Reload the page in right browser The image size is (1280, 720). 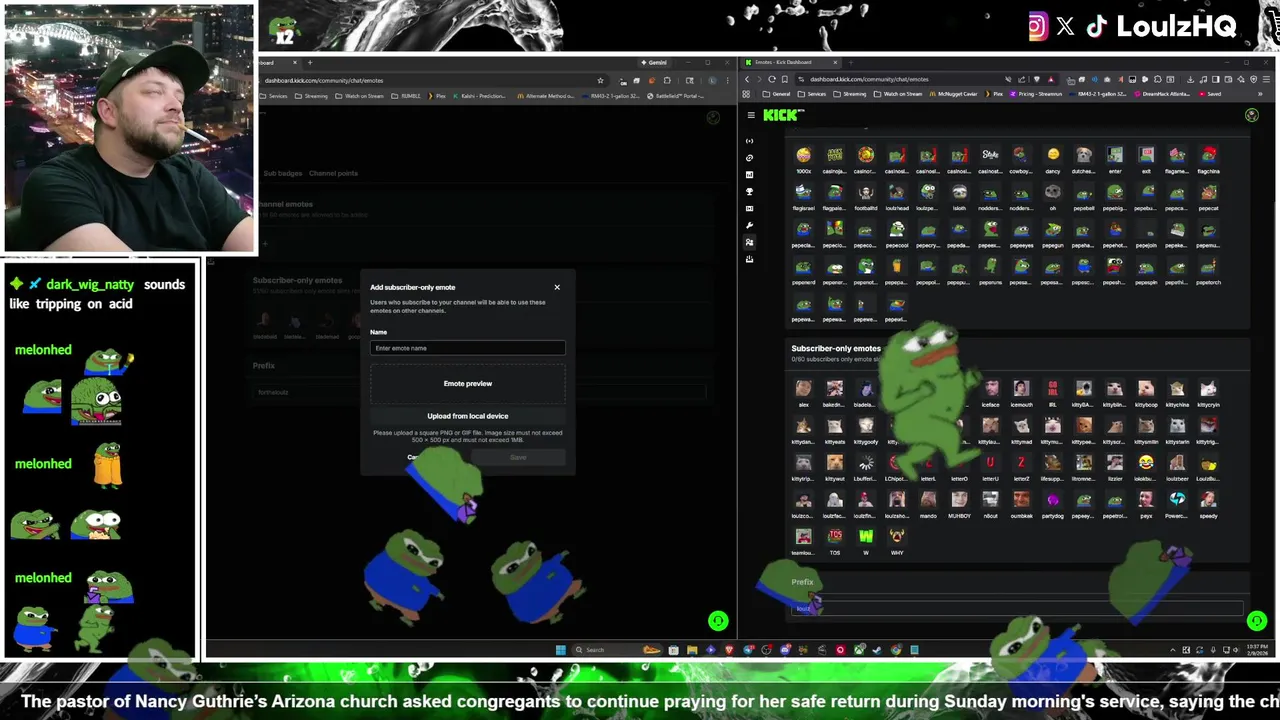tap(772, 79)
